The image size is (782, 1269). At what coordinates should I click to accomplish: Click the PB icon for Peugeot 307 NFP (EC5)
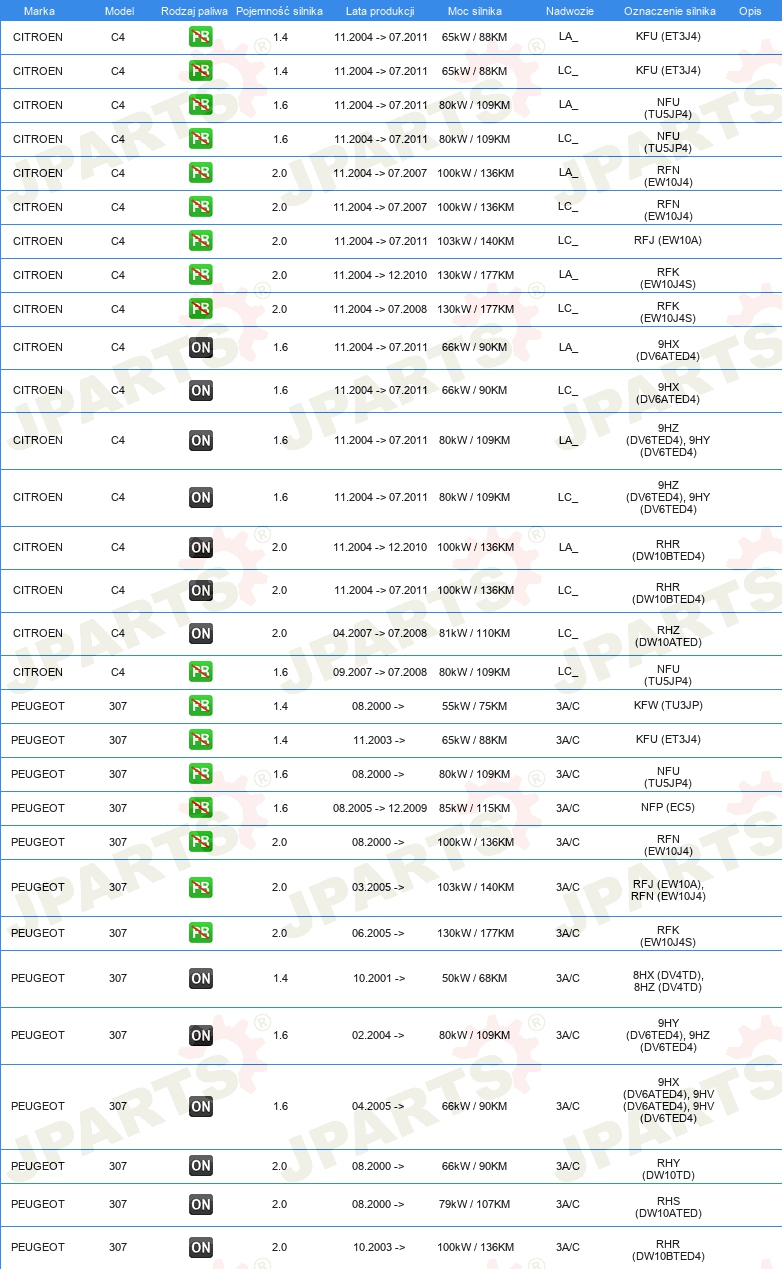pos(200,808)
